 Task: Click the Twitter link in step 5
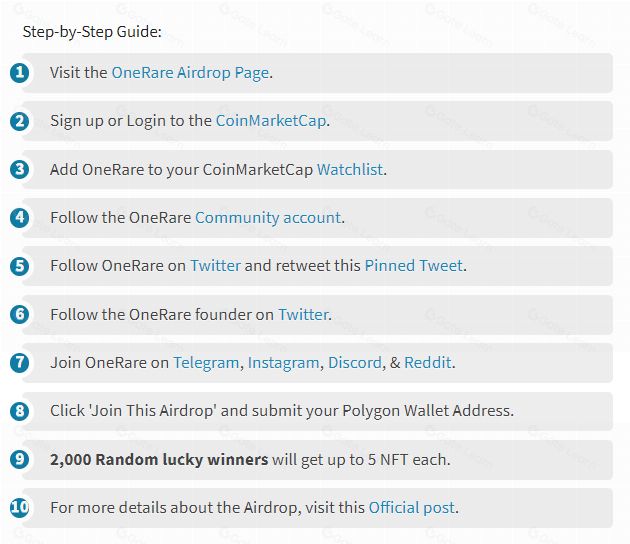pos(215,266)
